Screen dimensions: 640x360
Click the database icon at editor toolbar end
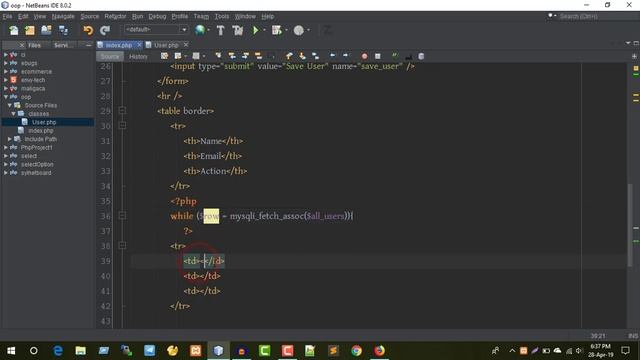tap(421, 56)
